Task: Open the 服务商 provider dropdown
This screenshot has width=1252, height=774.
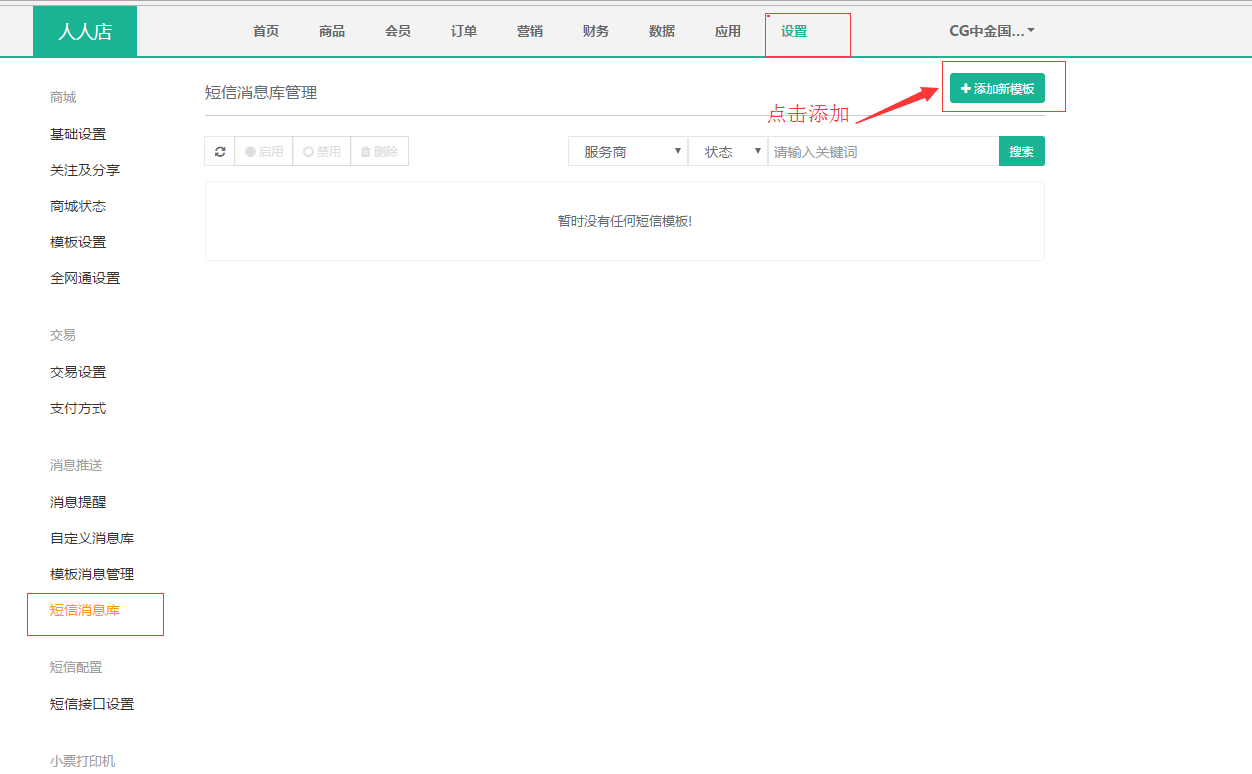Action: coord(627,152)
